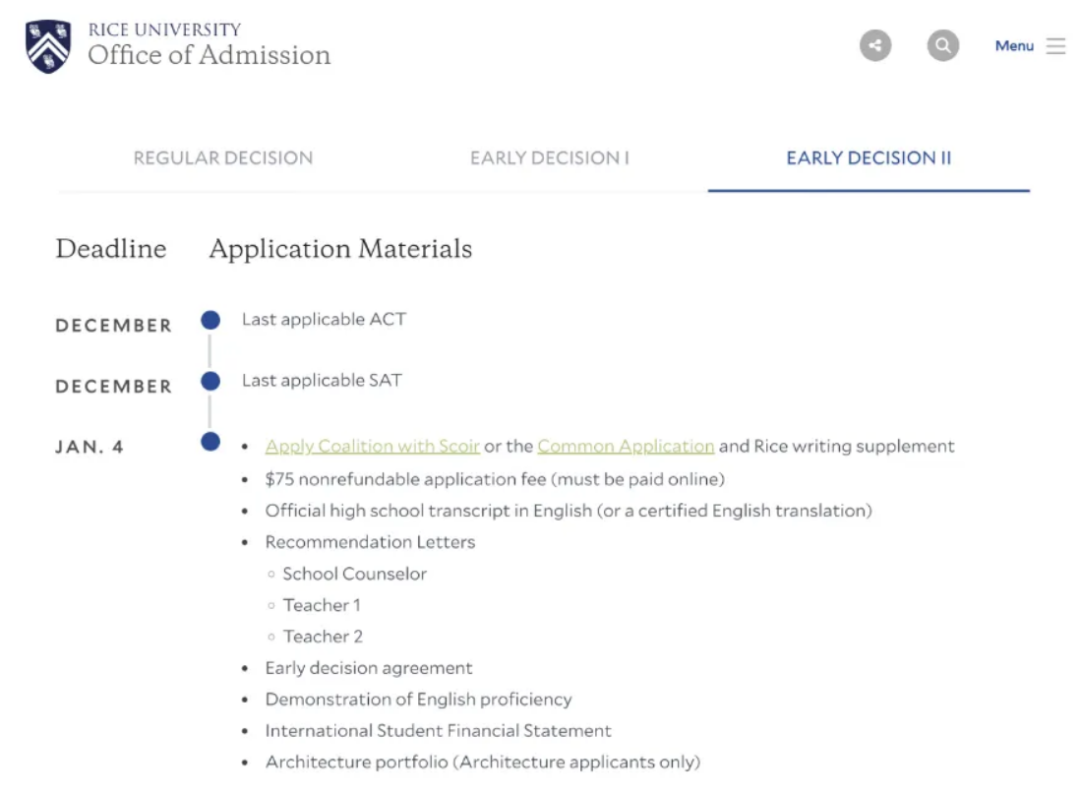Open search with the magnifier icon
This screenshot has width=1080, height=797.
pyautogui.click(x=942, y=45)
